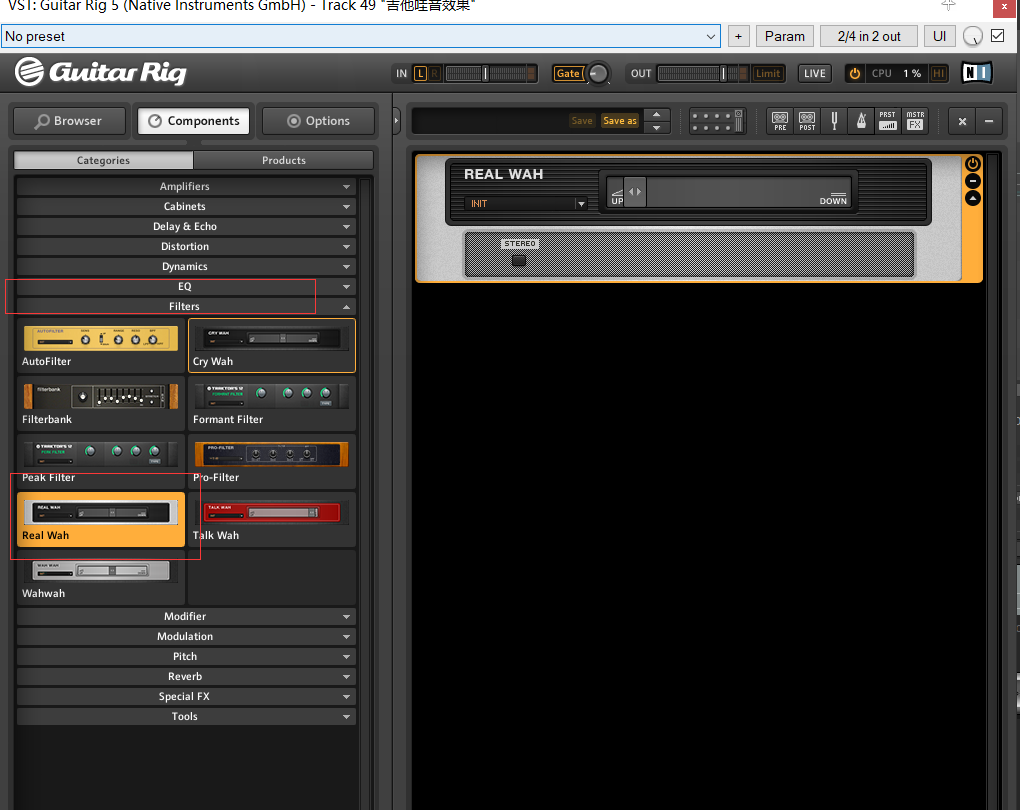This screenshot has width=1020, height=810.
Task: Expand the Amplifiers category
Action: point(185,187)
